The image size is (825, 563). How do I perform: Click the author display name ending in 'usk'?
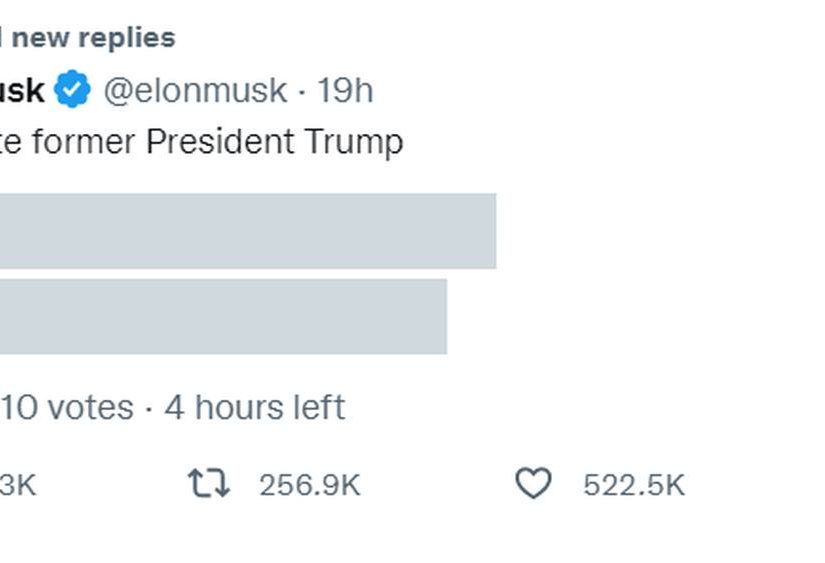pyautogui.click(x=22, y=90)
